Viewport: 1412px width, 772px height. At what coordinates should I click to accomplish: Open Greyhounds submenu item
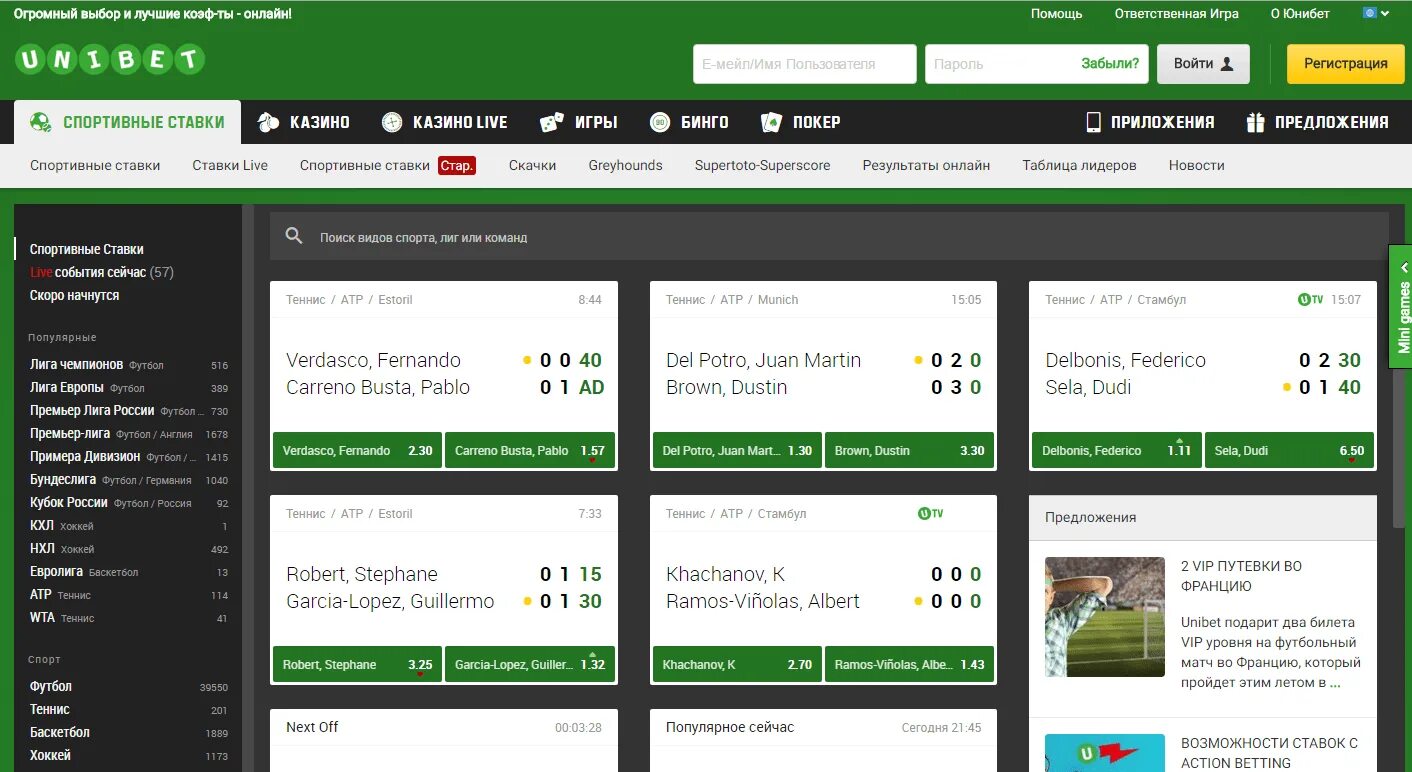[625, 165]
